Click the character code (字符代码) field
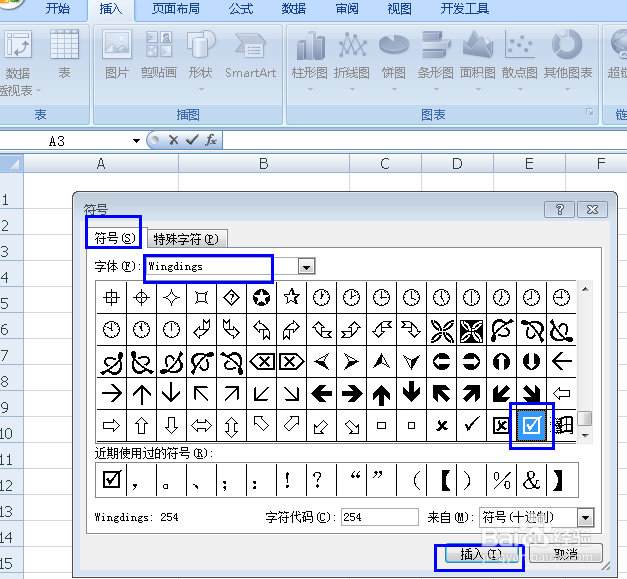Screen dimensions: 627x579 [x=379, y=517]
